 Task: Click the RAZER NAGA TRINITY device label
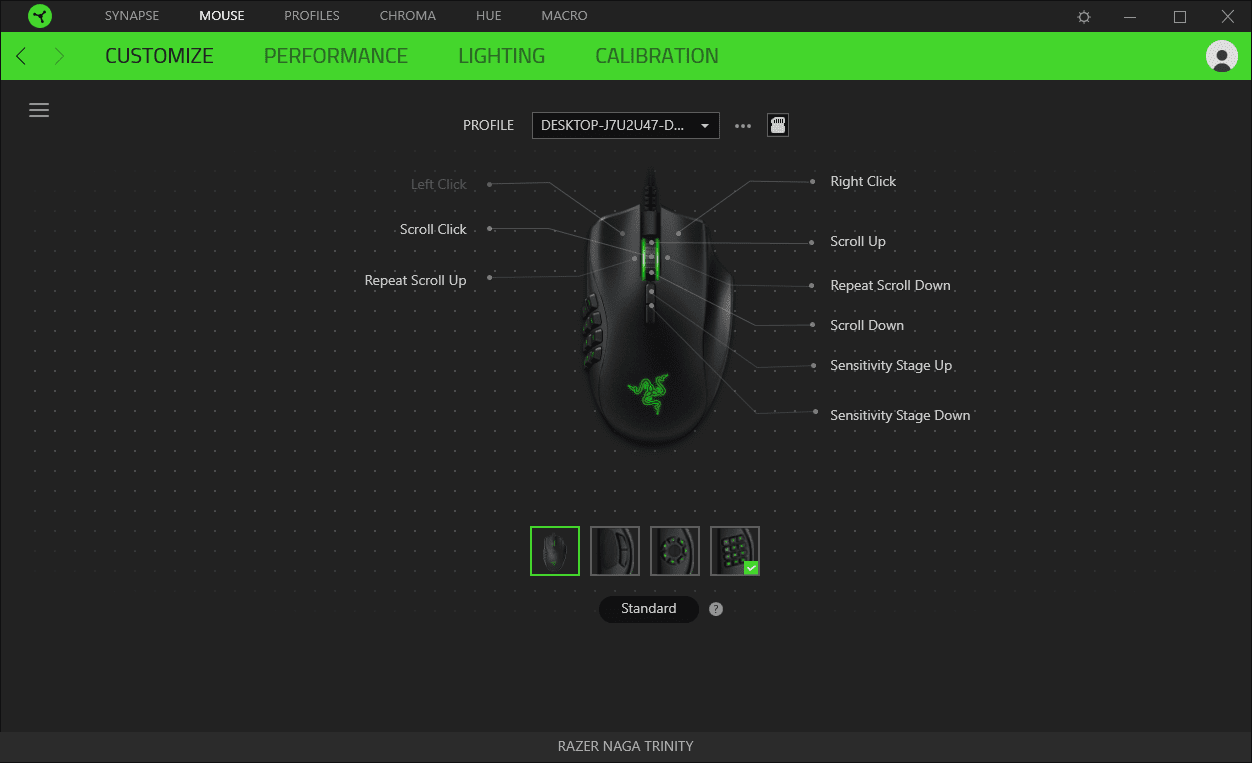[626, 746]
